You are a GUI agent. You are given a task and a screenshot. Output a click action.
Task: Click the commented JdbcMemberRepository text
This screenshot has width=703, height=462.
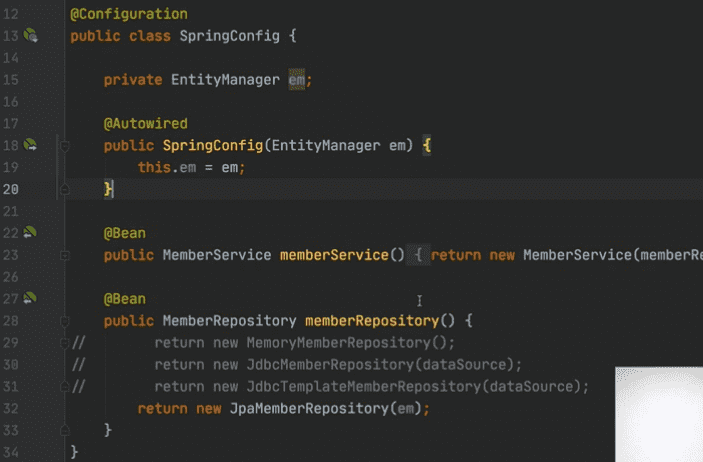coord(330,365)
